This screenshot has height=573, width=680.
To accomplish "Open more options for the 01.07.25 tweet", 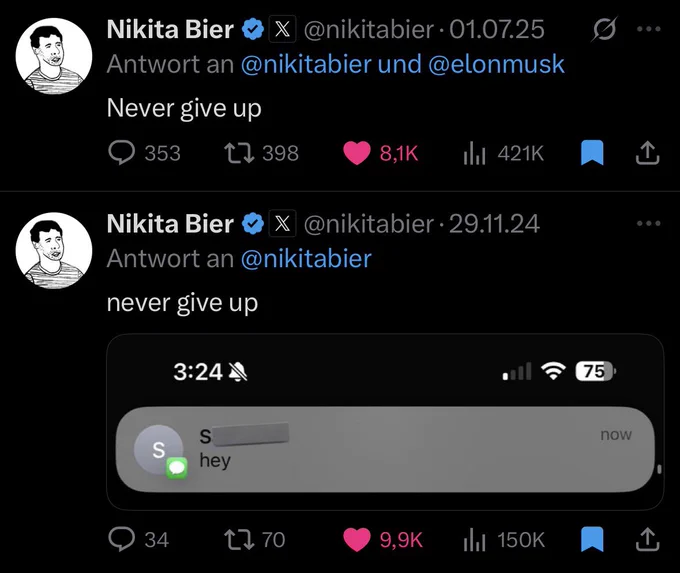I will (x=649, y=29).
